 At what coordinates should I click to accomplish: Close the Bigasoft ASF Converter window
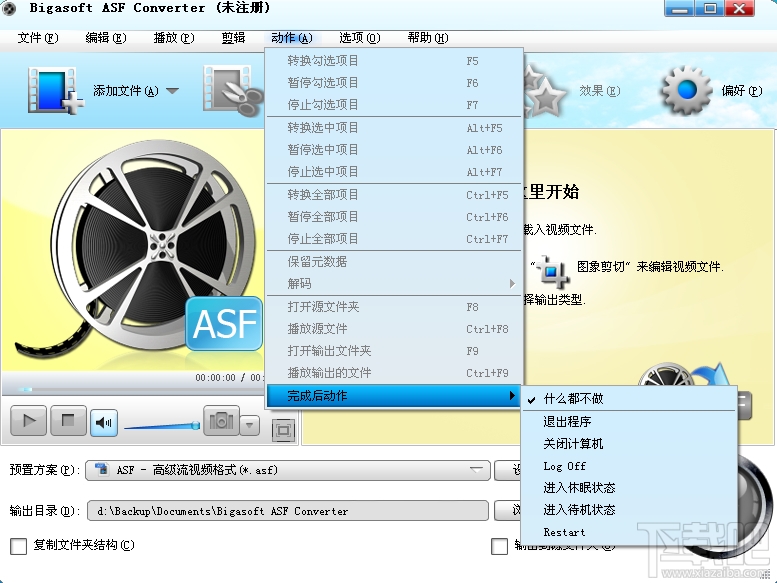coord(739,8)
